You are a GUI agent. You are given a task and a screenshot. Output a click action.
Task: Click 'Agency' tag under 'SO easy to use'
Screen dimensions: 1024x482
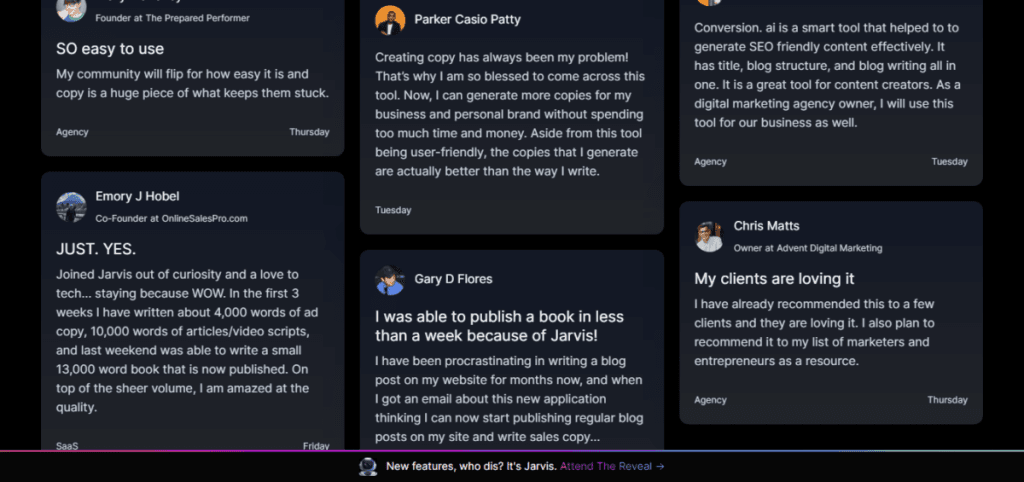[72, 132]
